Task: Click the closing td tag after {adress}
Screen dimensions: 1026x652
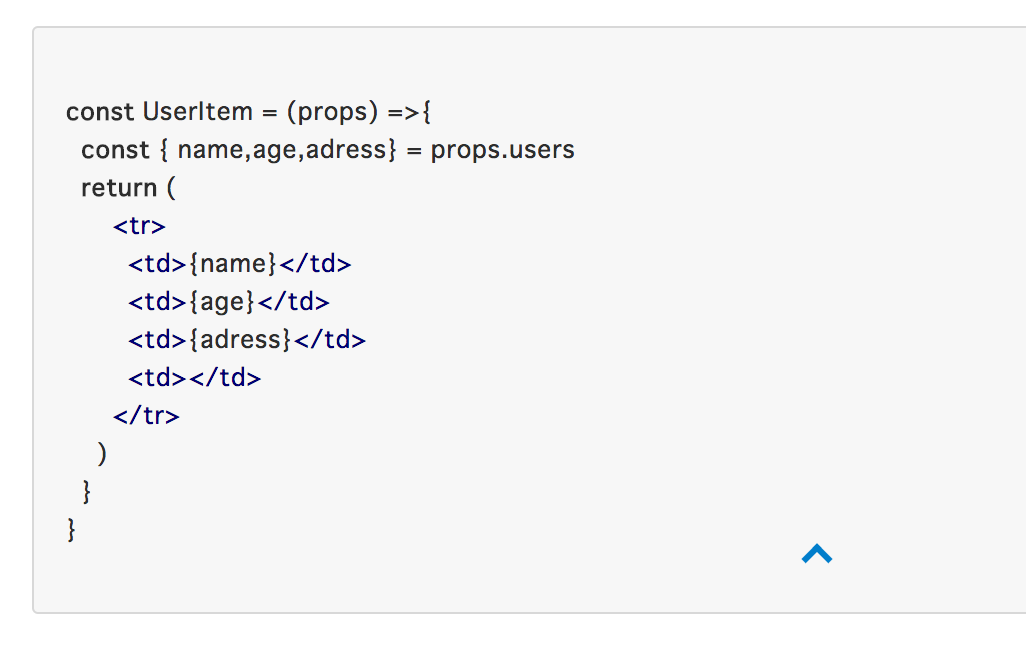Action: click(330, 340)
